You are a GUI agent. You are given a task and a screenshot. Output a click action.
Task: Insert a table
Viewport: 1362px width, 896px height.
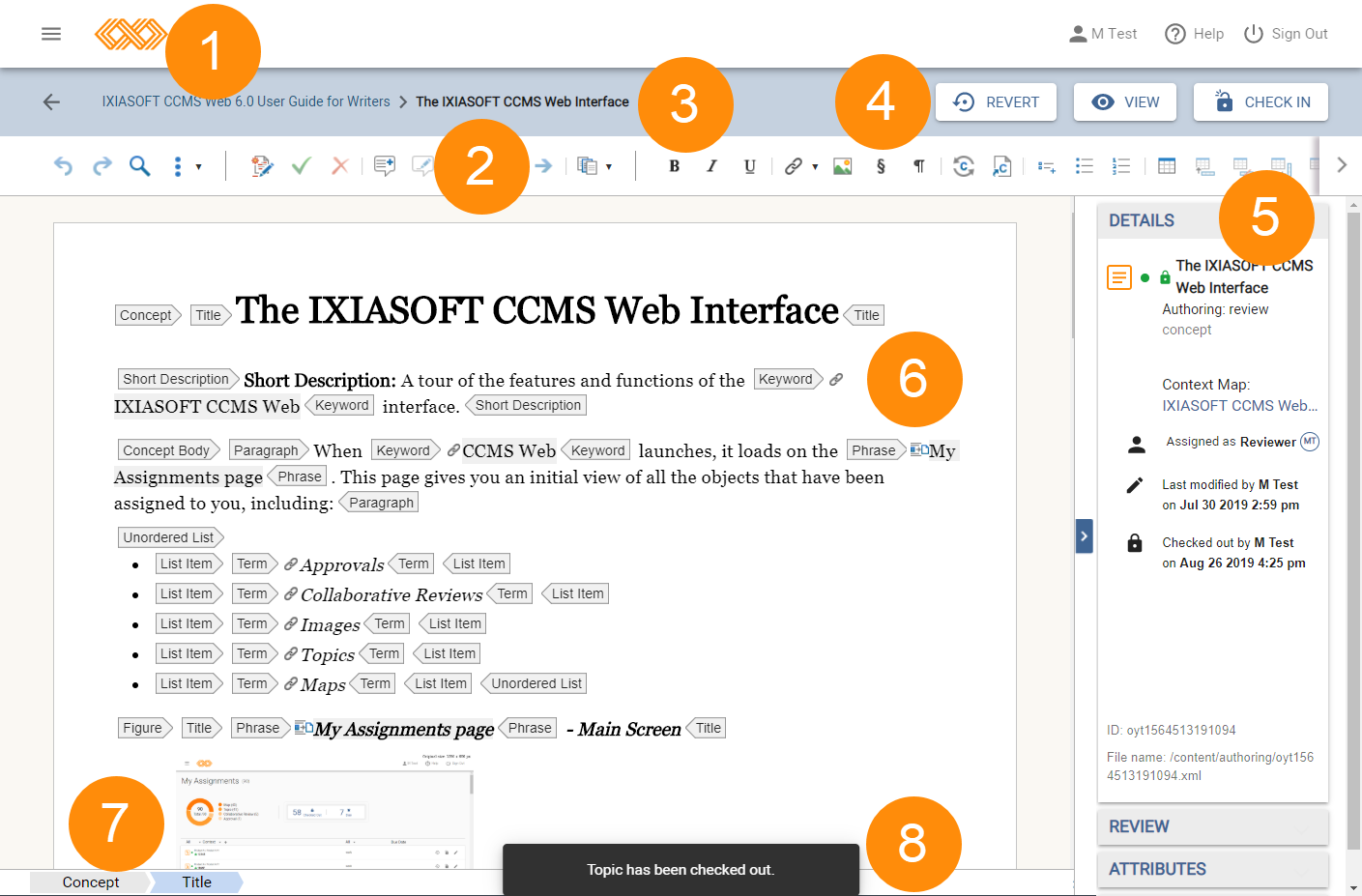(1167, 166)
